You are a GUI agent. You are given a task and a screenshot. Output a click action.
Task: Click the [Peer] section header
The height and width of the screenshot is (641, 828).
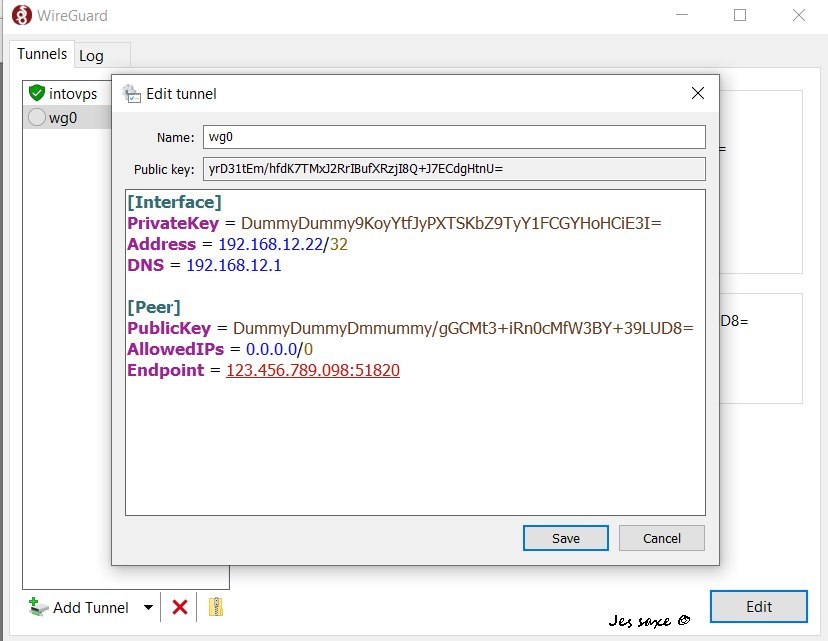[x=154, y=307]
